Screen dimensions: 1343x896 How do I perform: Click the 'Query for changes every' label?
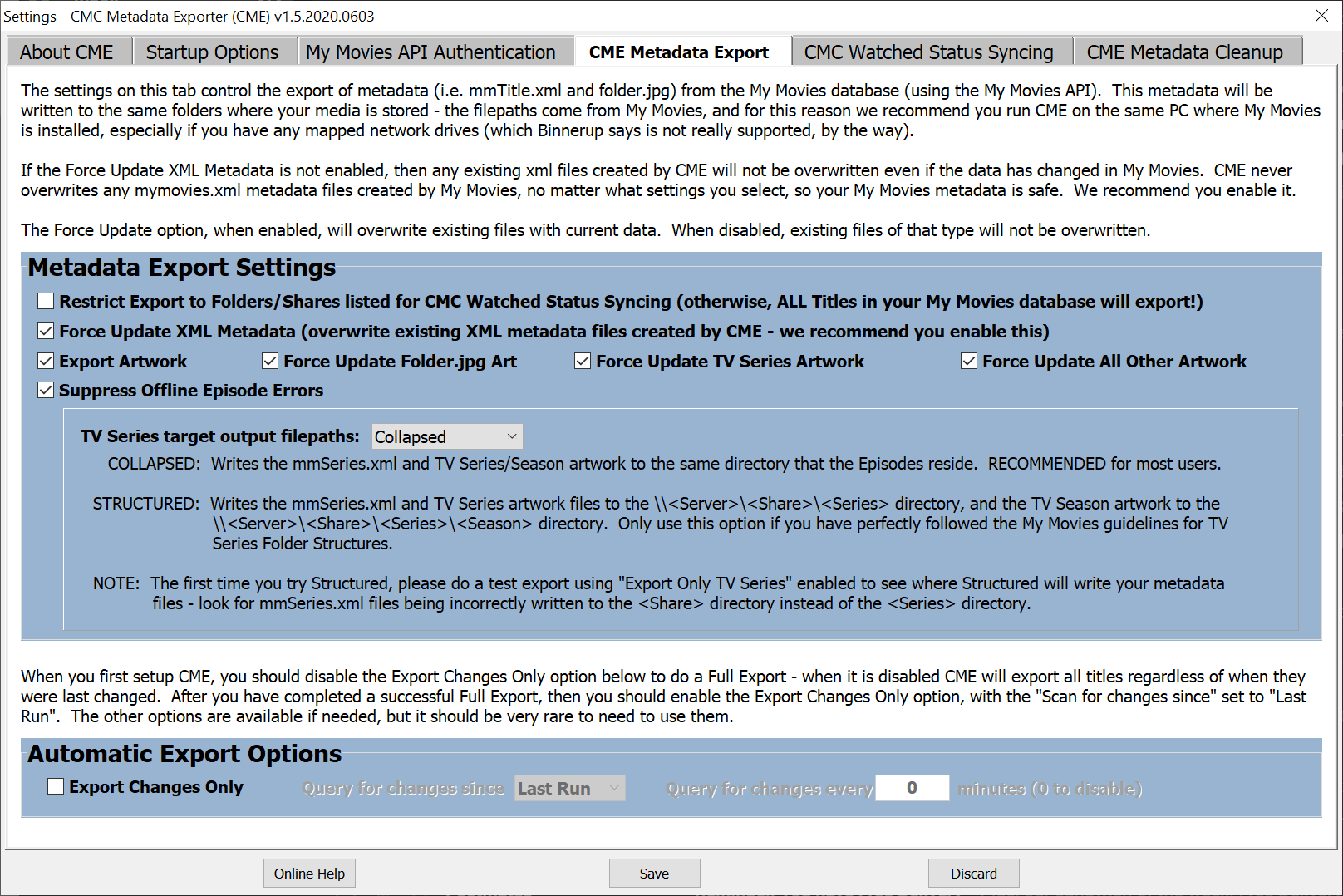(770, 789)
